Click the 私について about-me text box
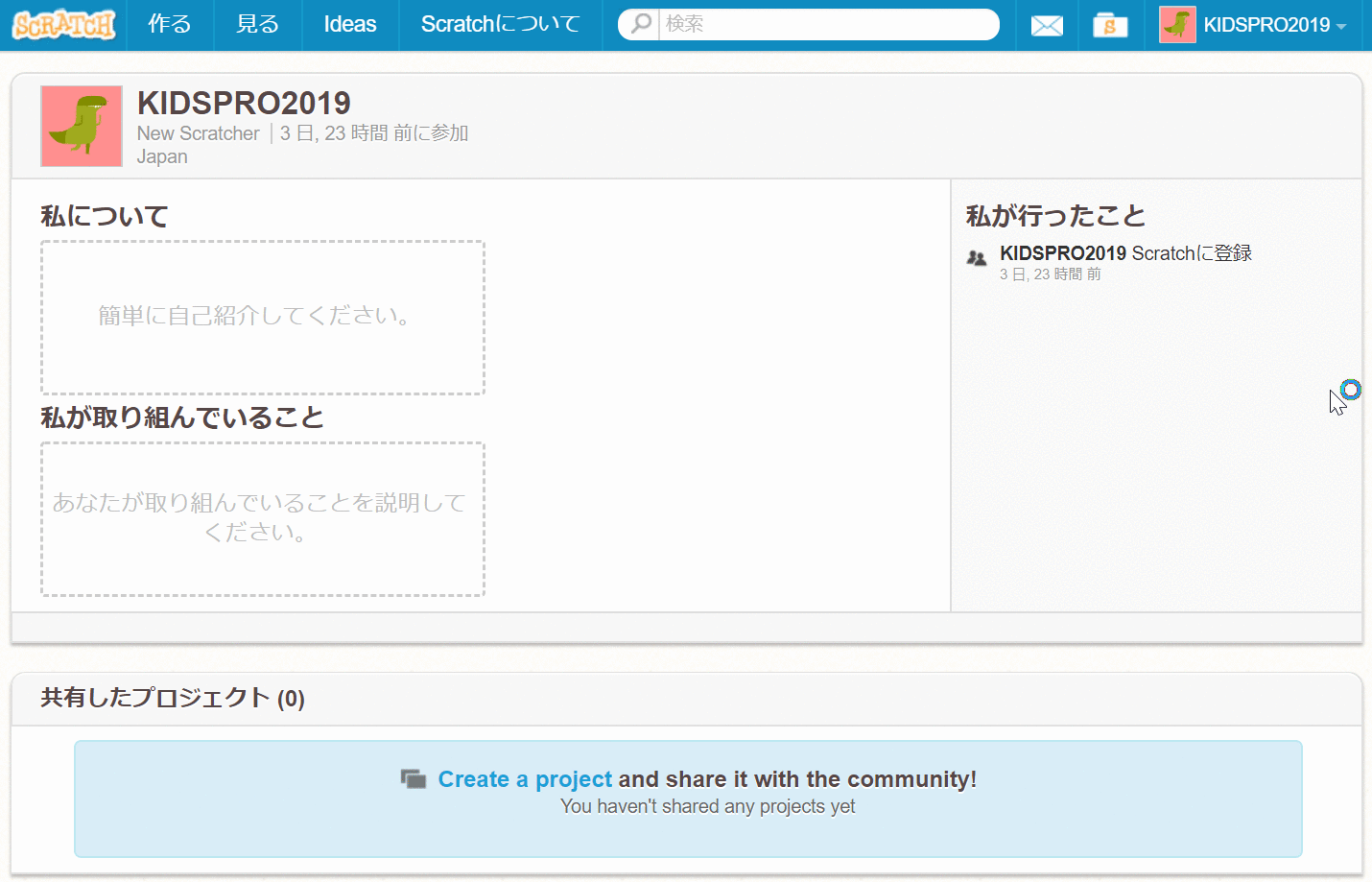 263,318
